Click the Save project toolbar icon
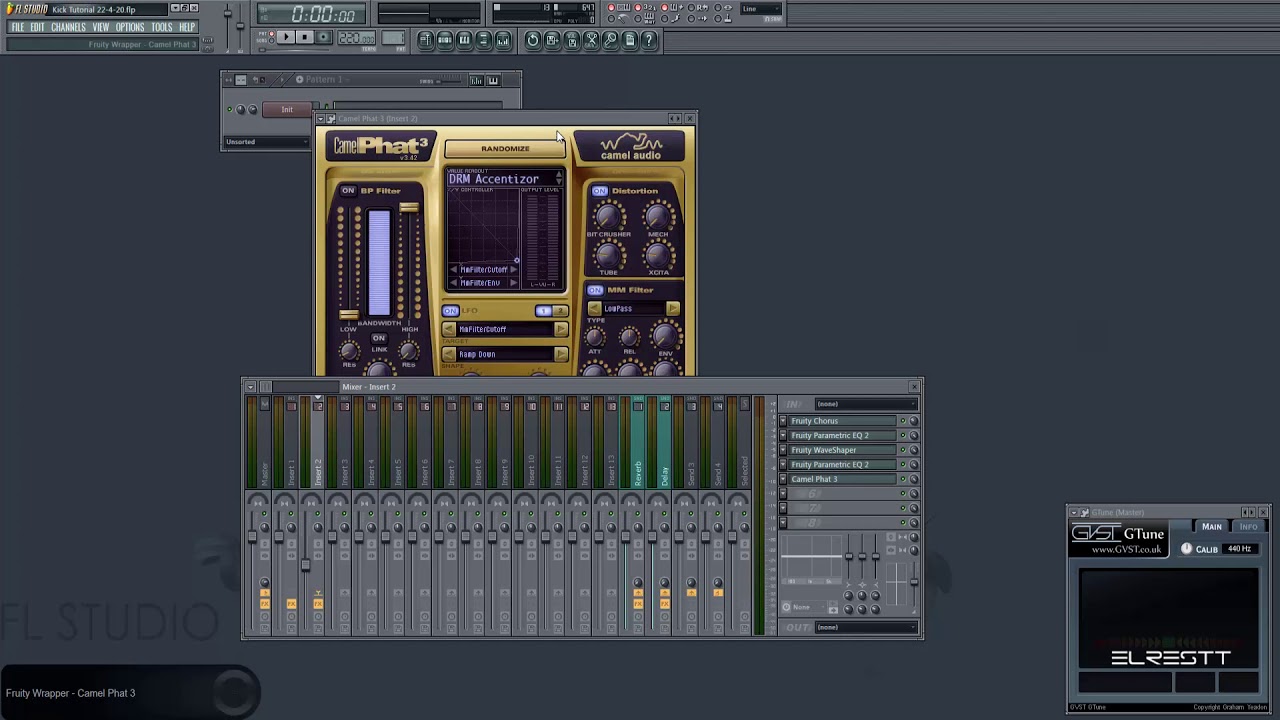This screenshot has height=720, width=1280. tap(552, 40)
